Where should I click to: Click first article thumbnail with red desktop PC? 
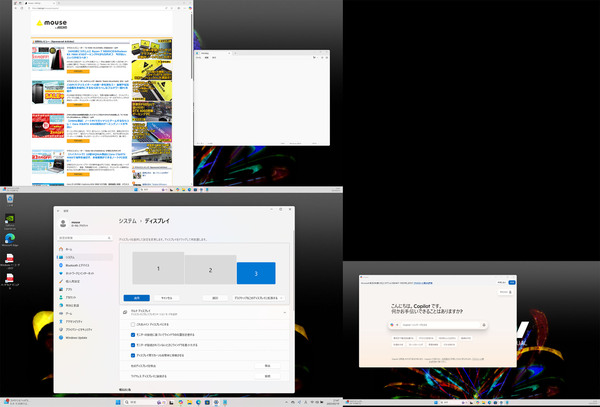click(x=48, y=59)
